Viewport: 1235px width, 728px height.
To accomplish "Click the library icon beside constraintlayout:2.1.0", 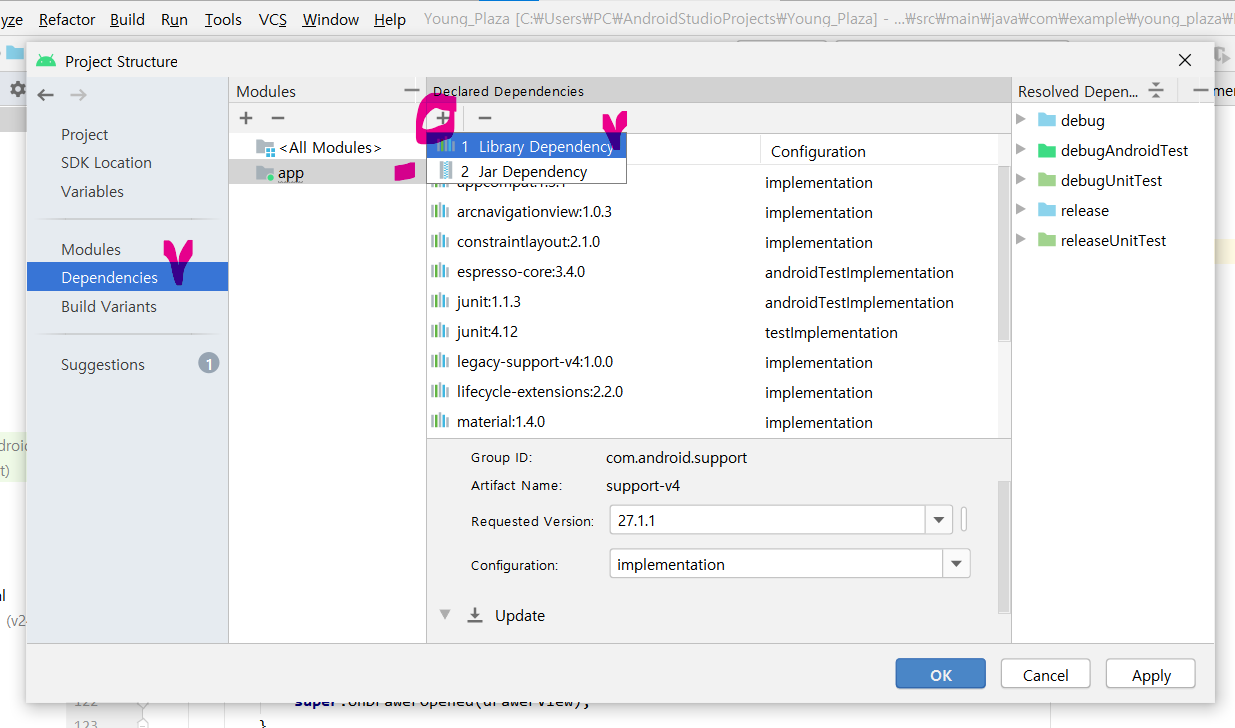I will 439,242.
